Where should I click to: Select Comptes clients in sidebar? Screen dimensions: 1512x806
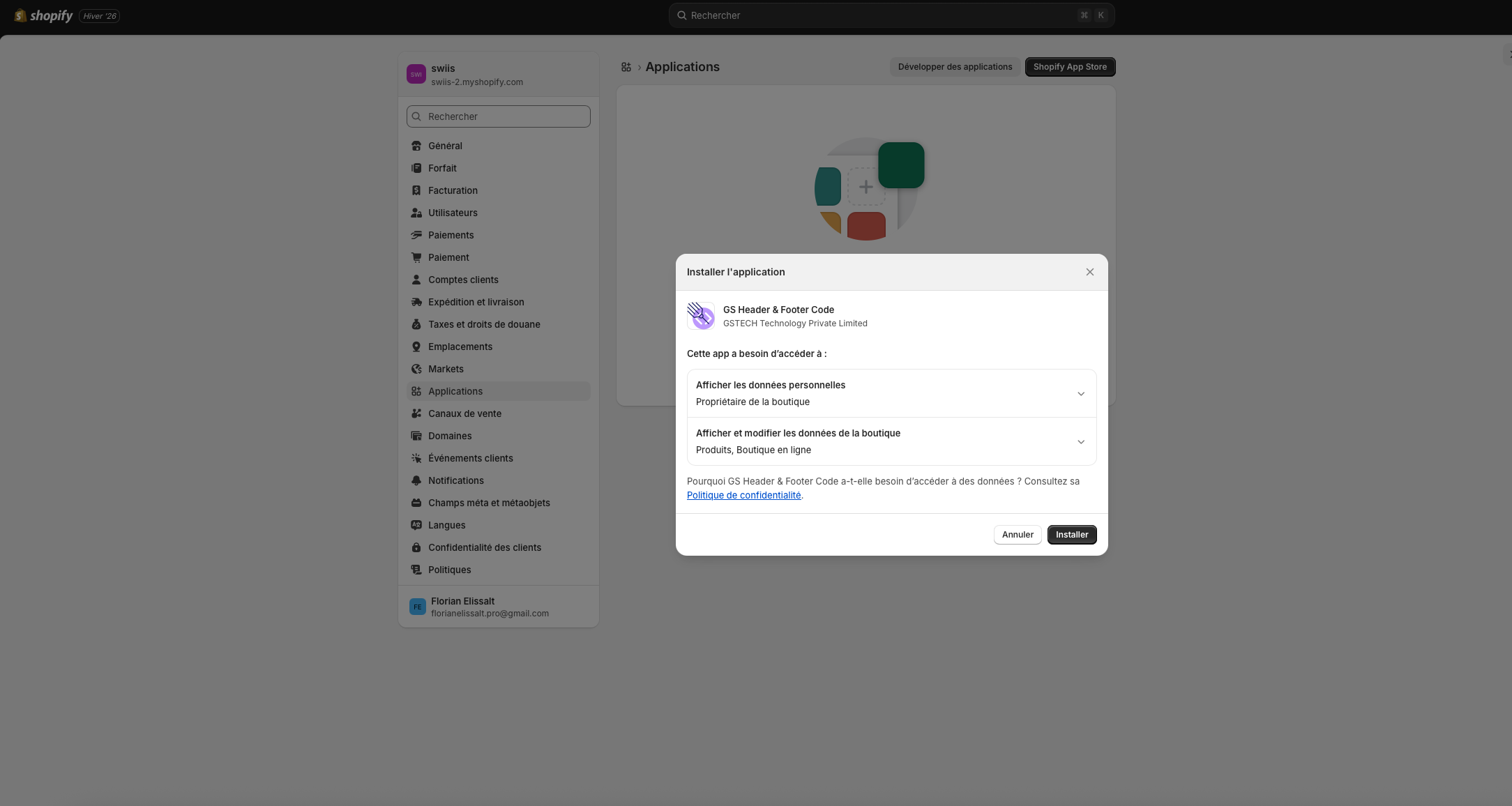click(x=463, y=280)
